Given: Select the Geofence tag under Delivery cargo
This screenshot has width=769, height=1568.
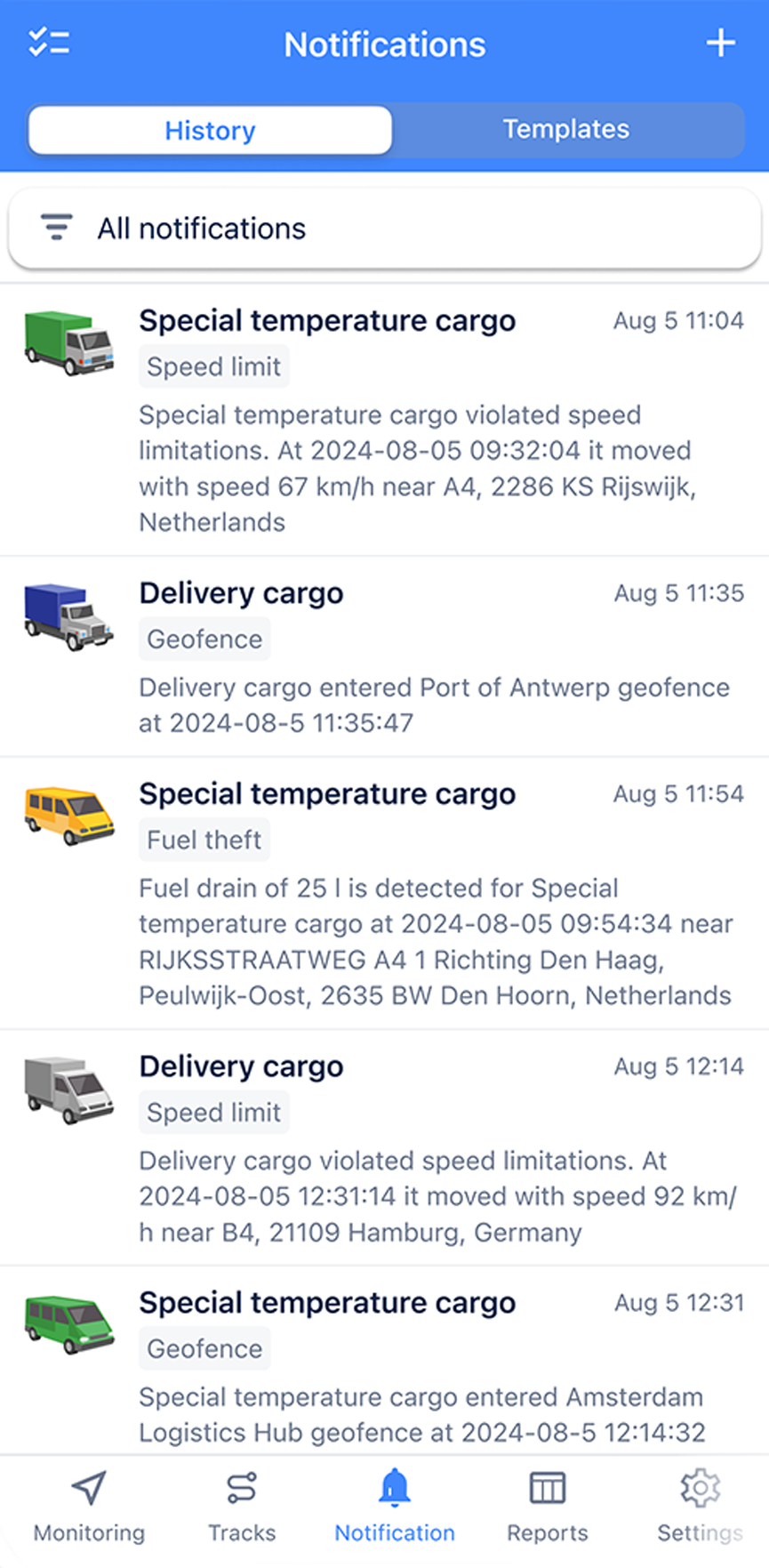Looking at the screenshot, I should pyautogui.click(x=204, y=639).
